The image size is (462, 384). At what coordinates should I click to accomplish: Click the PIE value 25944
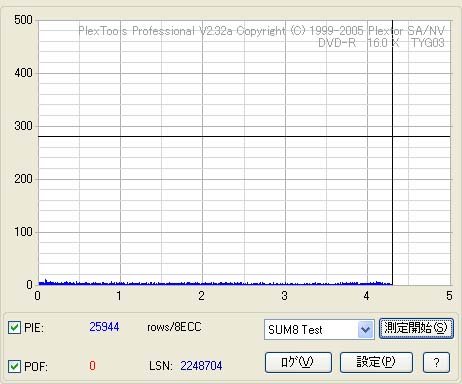pyautogui.click(x=104, y=327)
